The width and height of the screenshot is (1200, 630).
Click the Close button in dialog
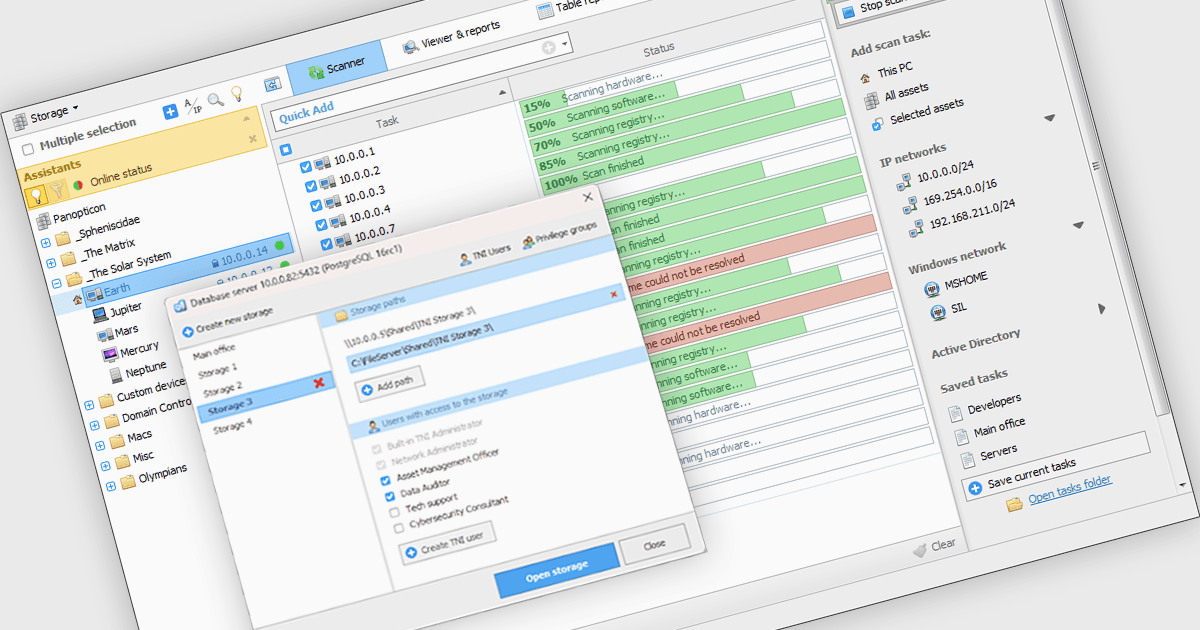655,545
